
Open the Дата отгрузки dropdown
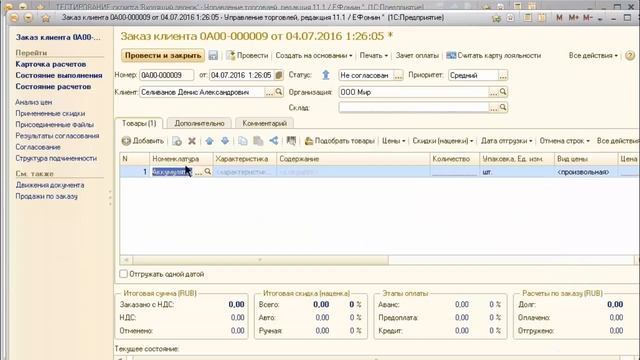pyautogui.click(x=507, y=141)
